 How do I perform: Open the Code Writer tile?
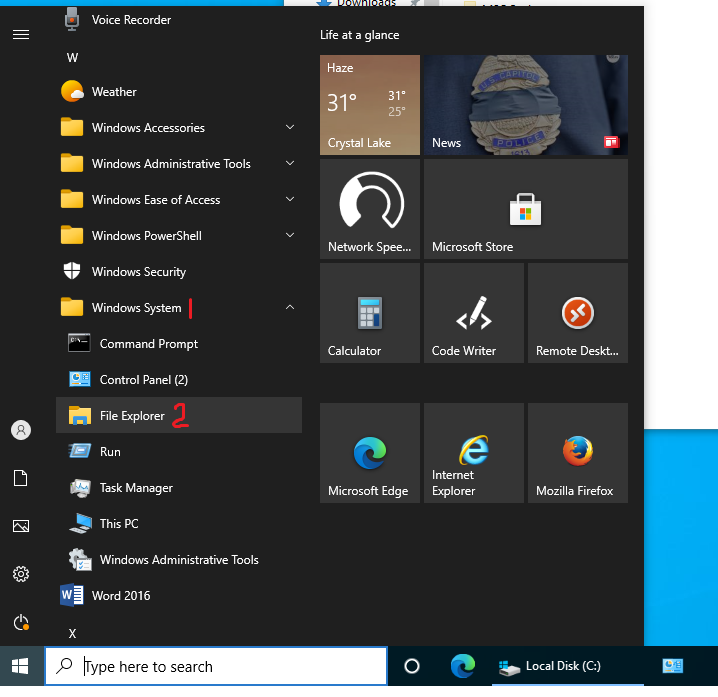pos(474,313)
